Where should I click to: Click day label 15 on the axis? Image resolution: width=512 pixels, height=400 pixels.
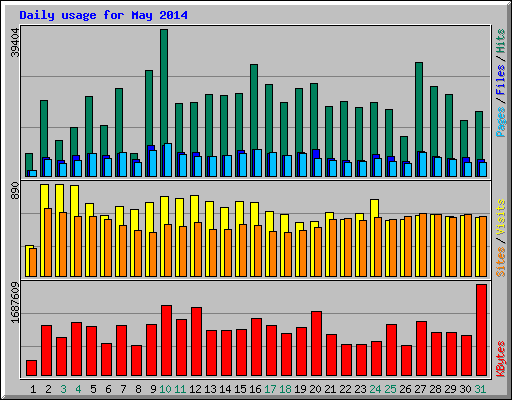tap(240, 389)
